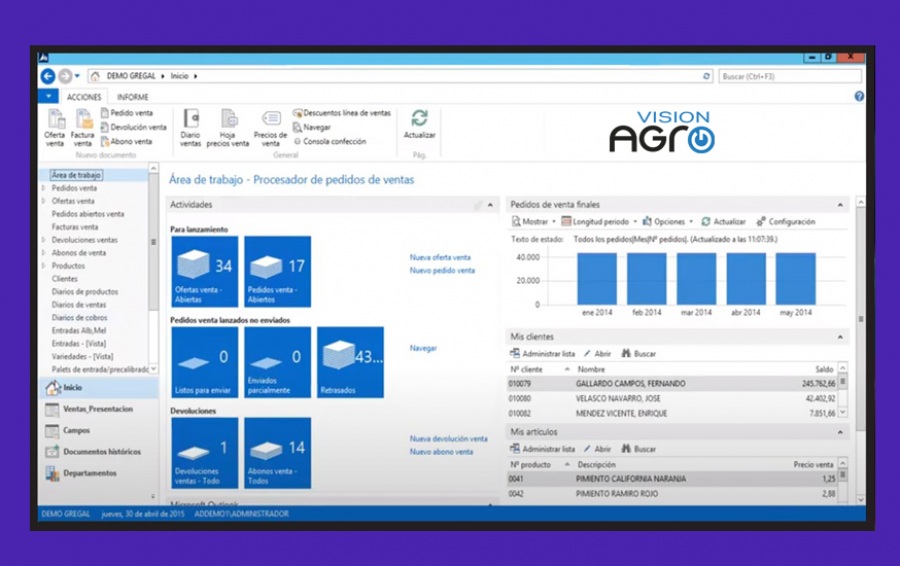Open the help question mark icon
Viewport: 900px width, 566px height.
(x=859, y=96)
